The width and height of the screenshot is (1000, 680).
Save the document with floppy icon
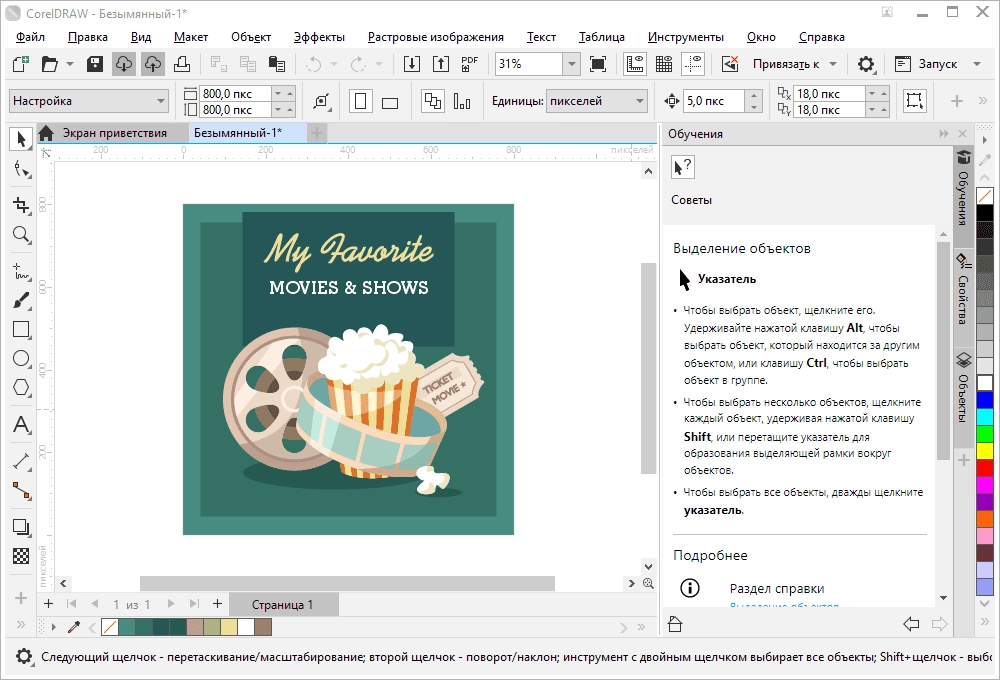[x=95, y=64]
